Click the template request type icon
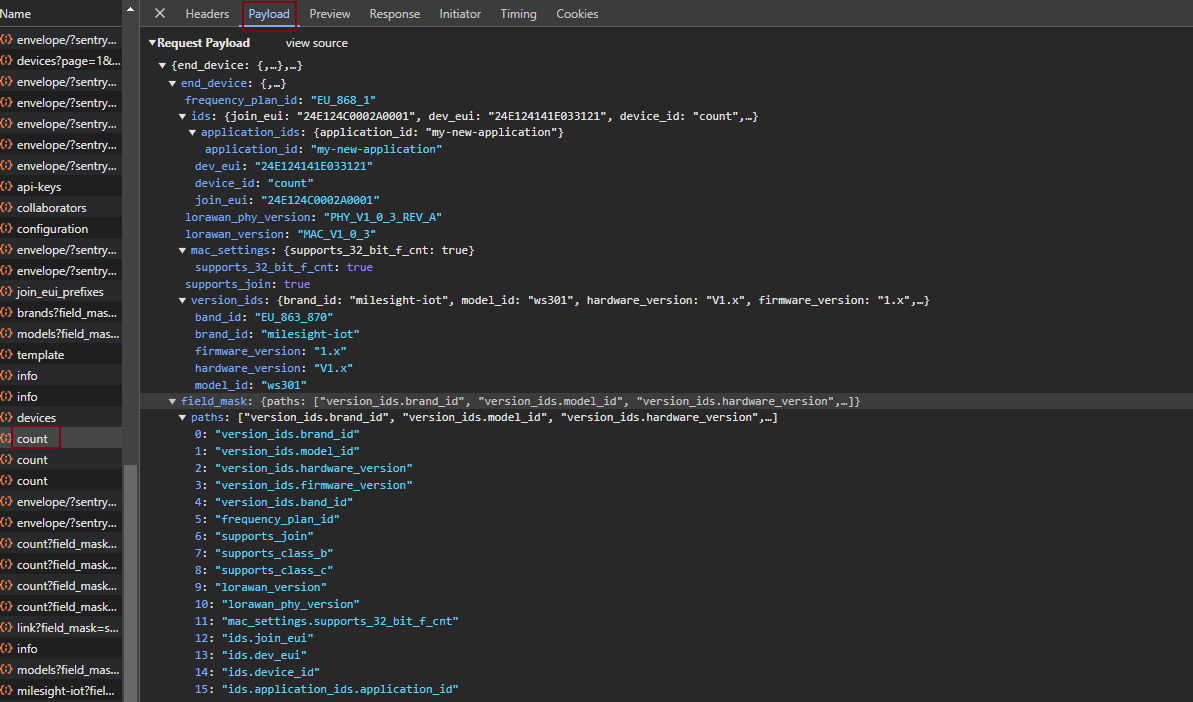 click(x=6, y=354)
